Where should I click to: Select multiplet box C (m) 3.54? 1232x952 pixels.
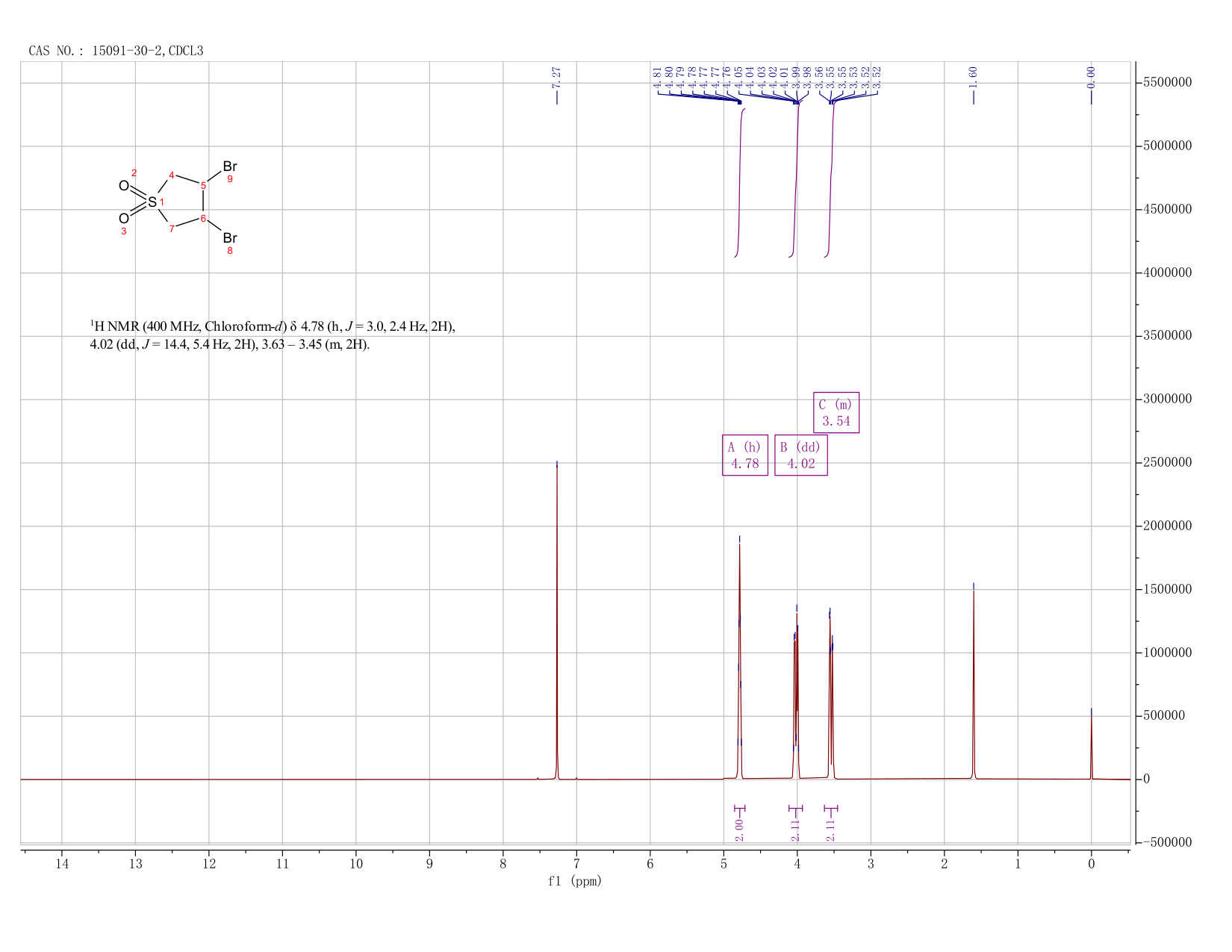click(836, 412)
